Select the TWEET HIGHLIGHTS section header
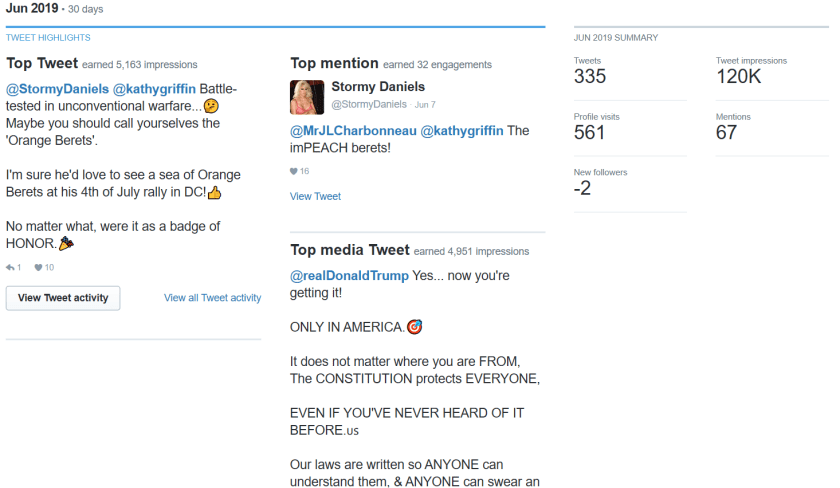This screenshot has height=488, width=840. [48, 37]
